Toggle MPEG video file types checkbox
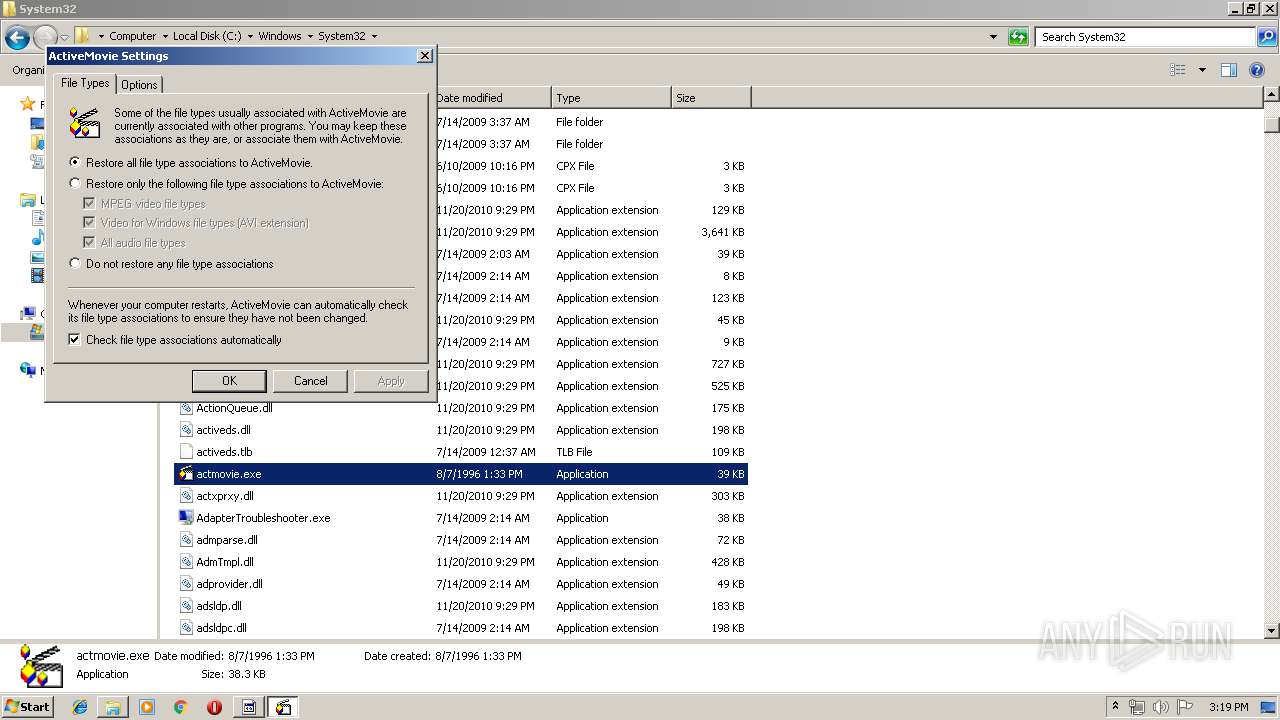This screenshot has height=720, width=1280. 89,203
